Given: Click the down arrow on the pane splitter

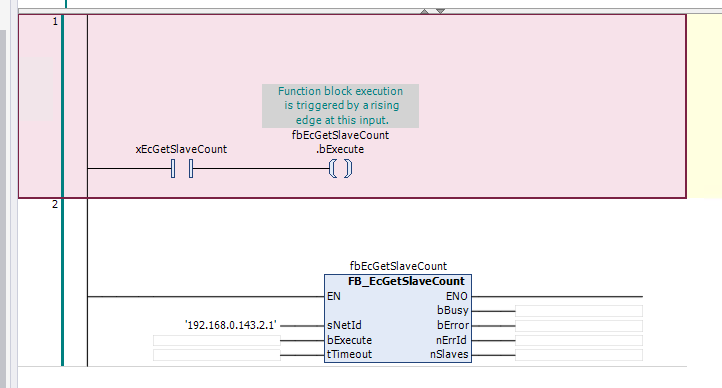Looking at the screenshot, I should 440,12.
